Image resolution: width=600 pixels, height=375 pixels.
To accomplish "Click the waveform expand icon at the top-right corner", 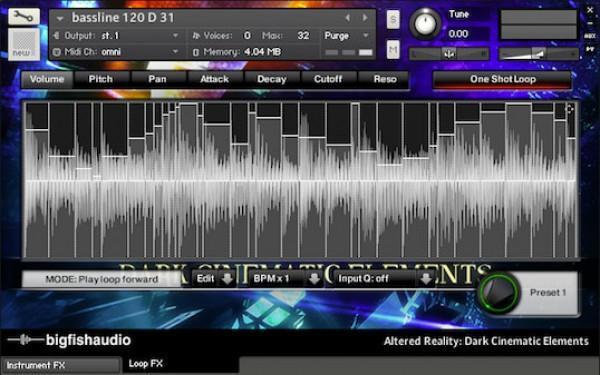I will [569, 109].
